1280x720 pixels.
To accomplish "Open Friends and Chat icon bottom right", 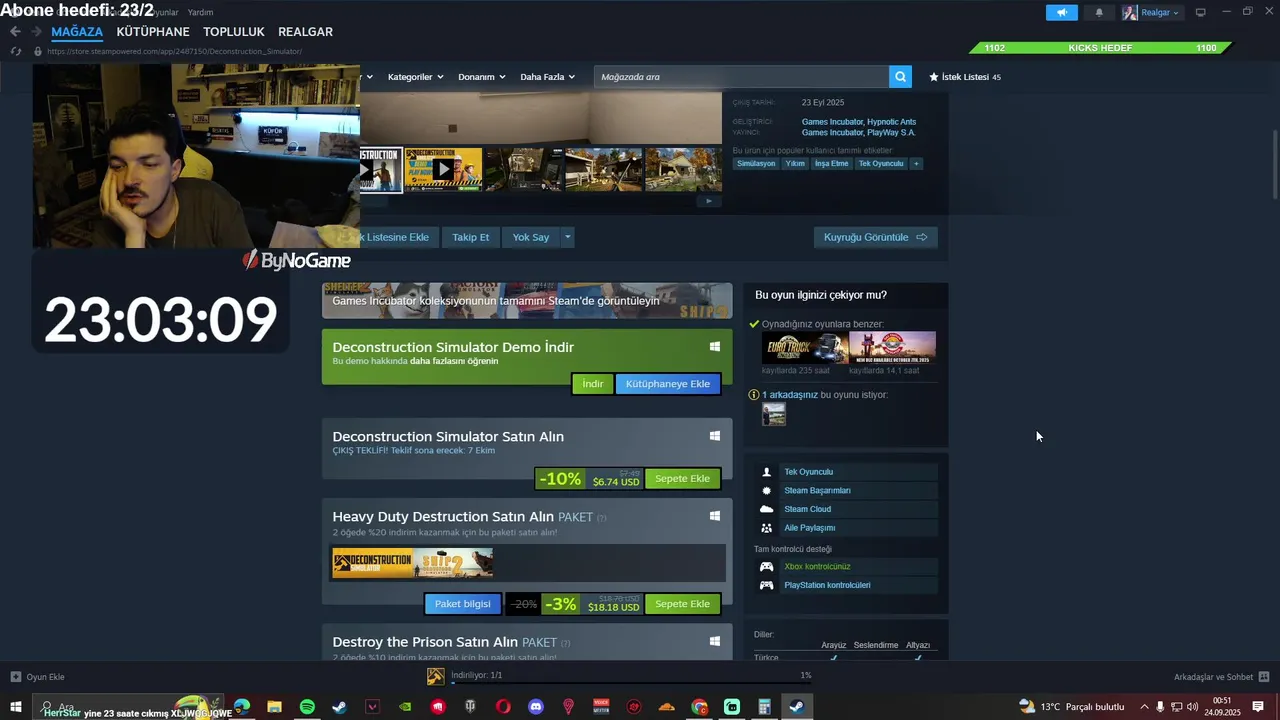I will [1264, 677].
